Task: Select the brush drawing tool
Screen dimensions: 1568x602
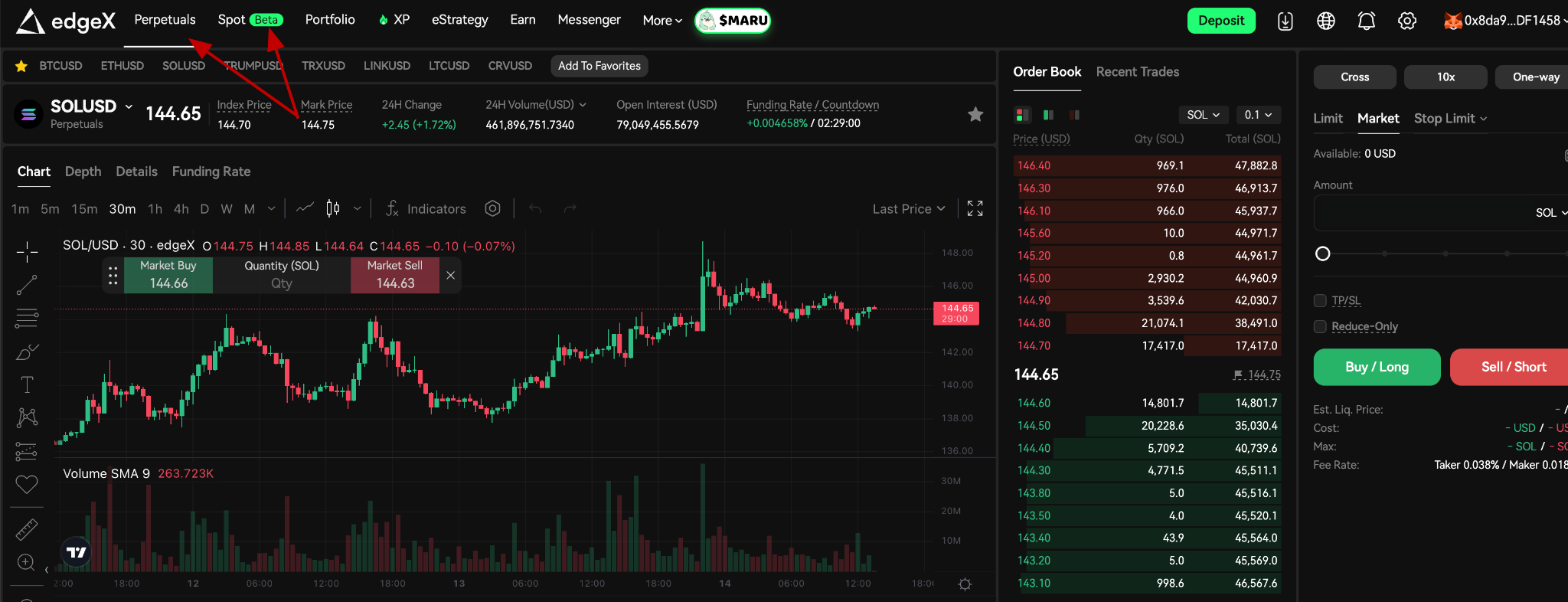Action: (x=27, y=352)
